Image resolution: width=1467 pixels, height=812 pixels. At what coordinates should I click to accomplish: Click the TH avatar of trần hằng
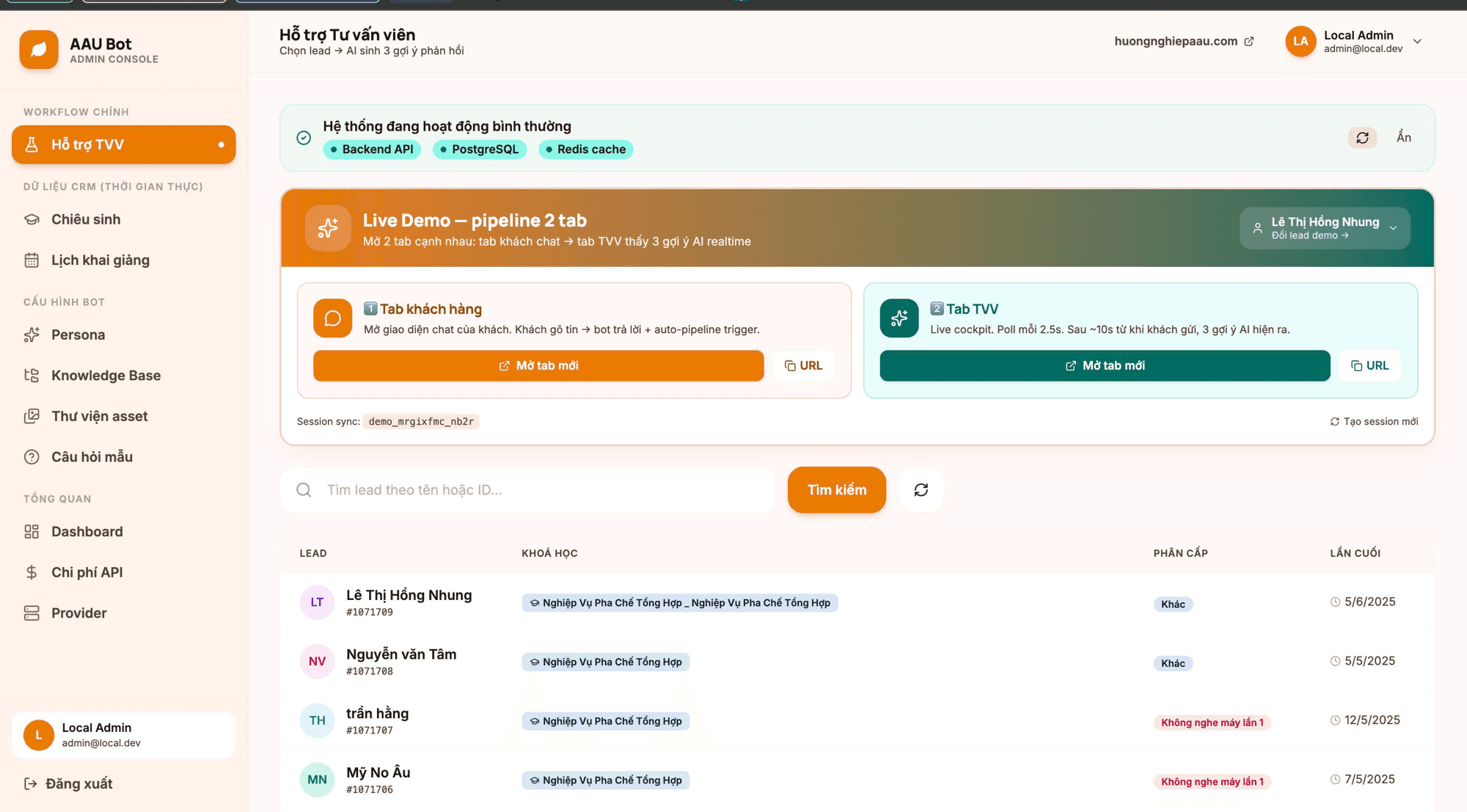coord(317,721)
